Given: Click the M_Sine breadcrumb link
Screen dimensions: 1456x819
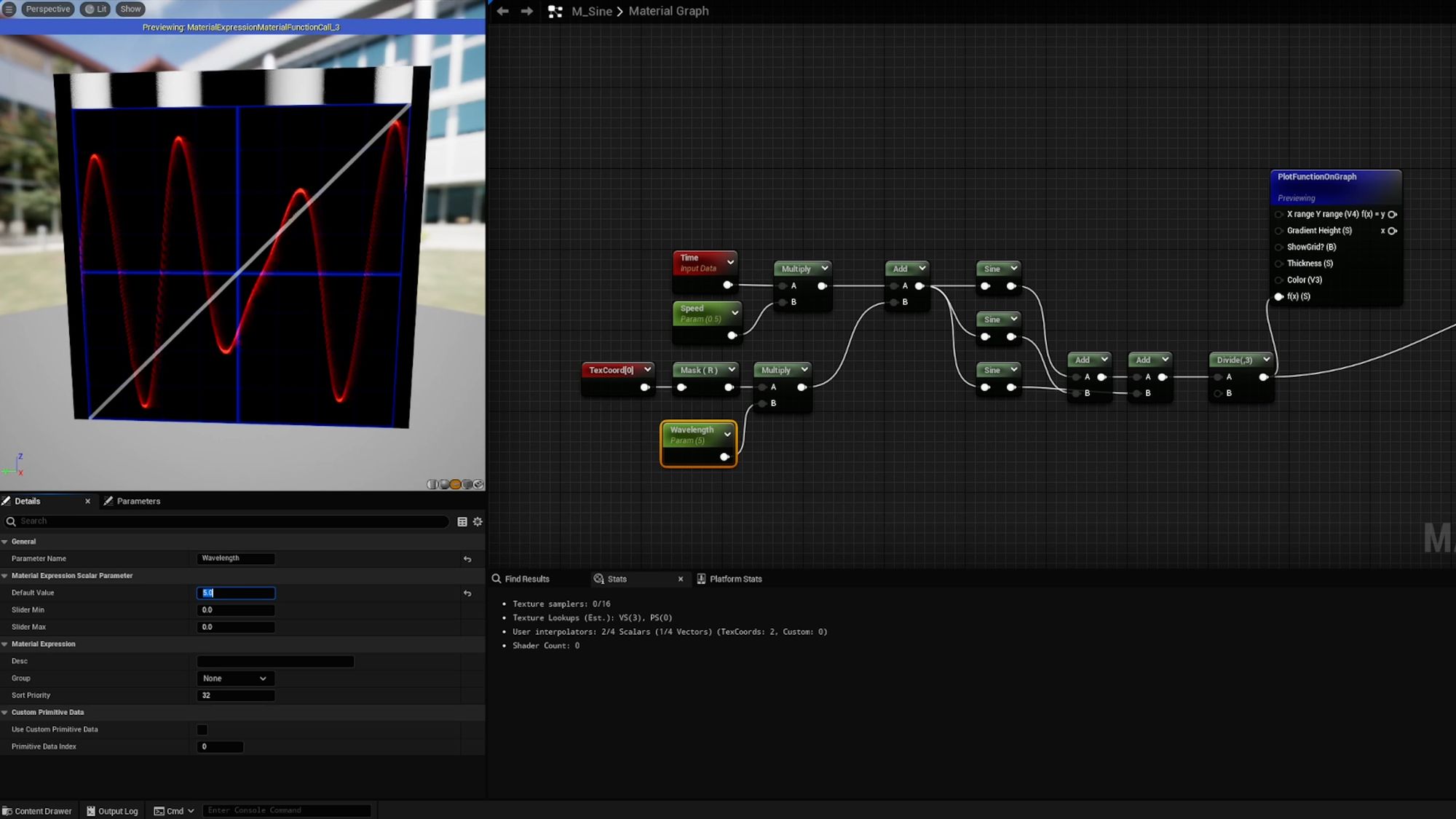Looking at the screenshot, I should 590,11.
